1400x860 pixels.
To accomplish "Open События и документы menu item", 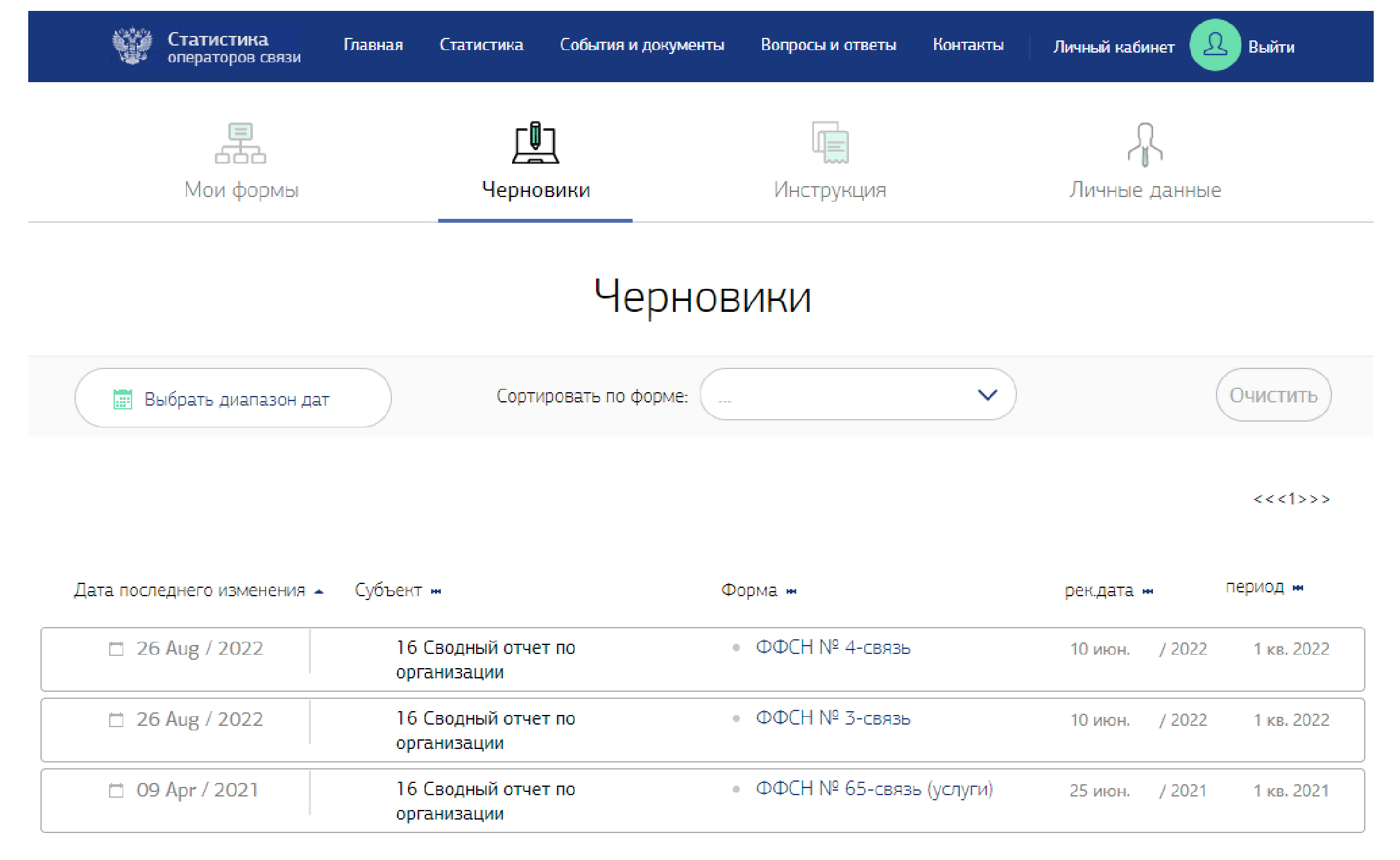I will click(642, 45).
